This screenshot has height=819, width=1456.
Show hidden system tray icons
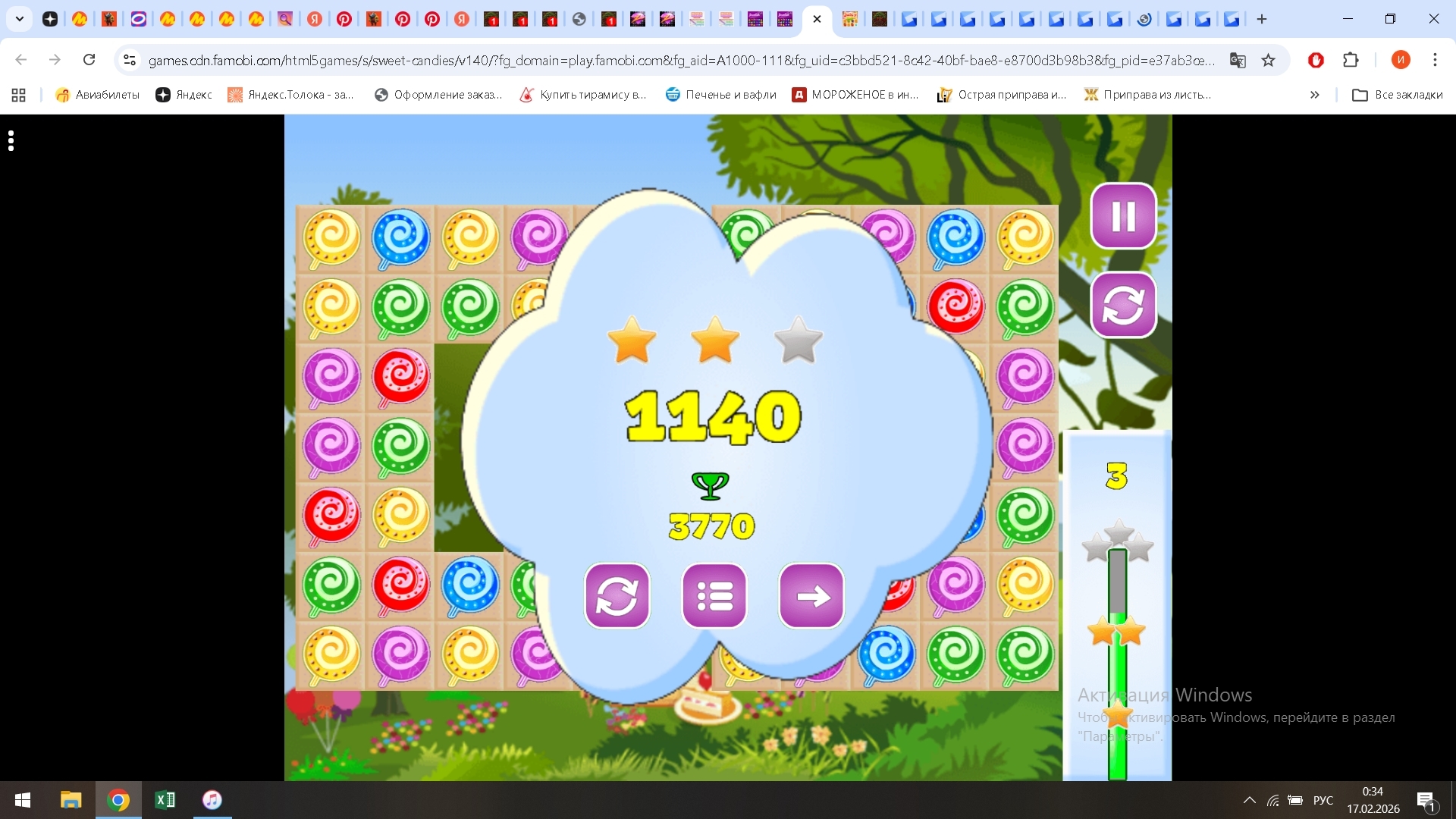1249,800
